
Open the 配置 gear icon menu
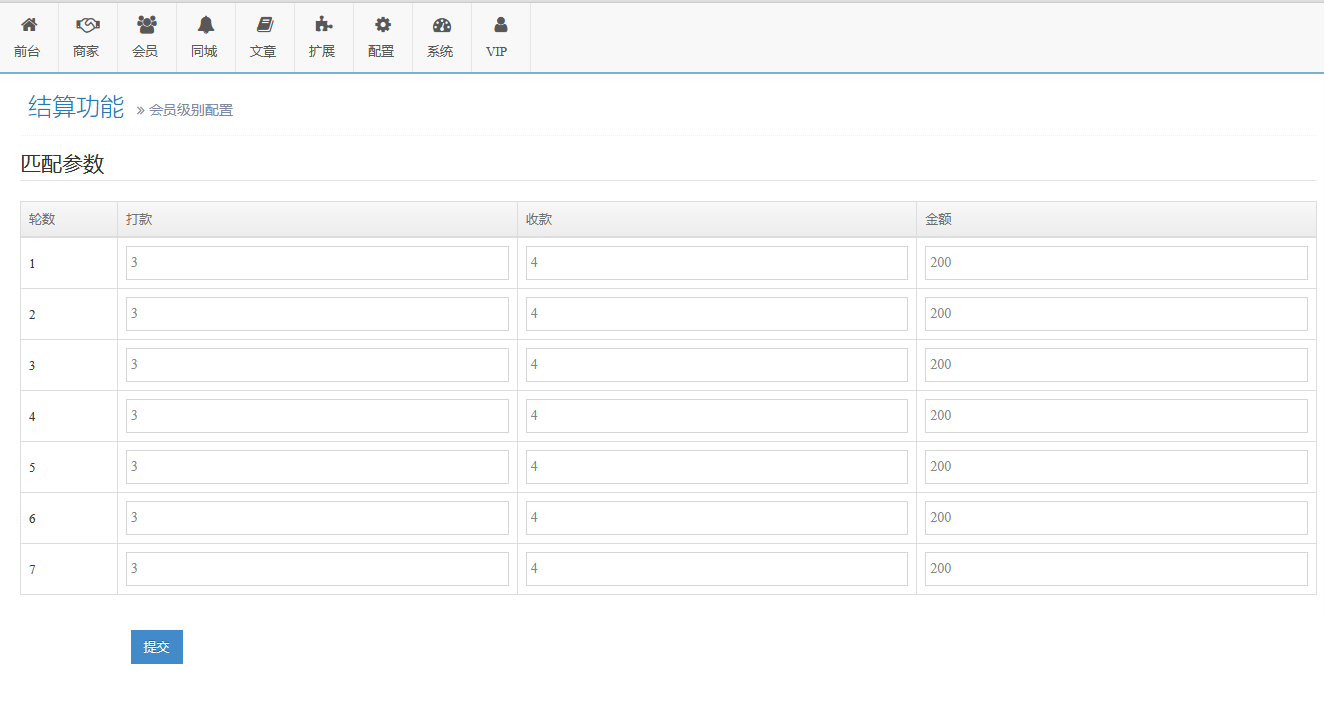pyautogui.click(x=382, y=26)
